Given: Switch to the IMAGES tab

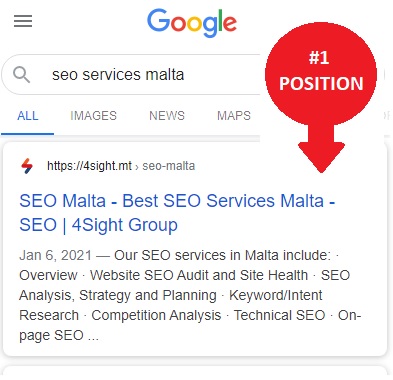Looking at the screenshot, I should [93, 116].
